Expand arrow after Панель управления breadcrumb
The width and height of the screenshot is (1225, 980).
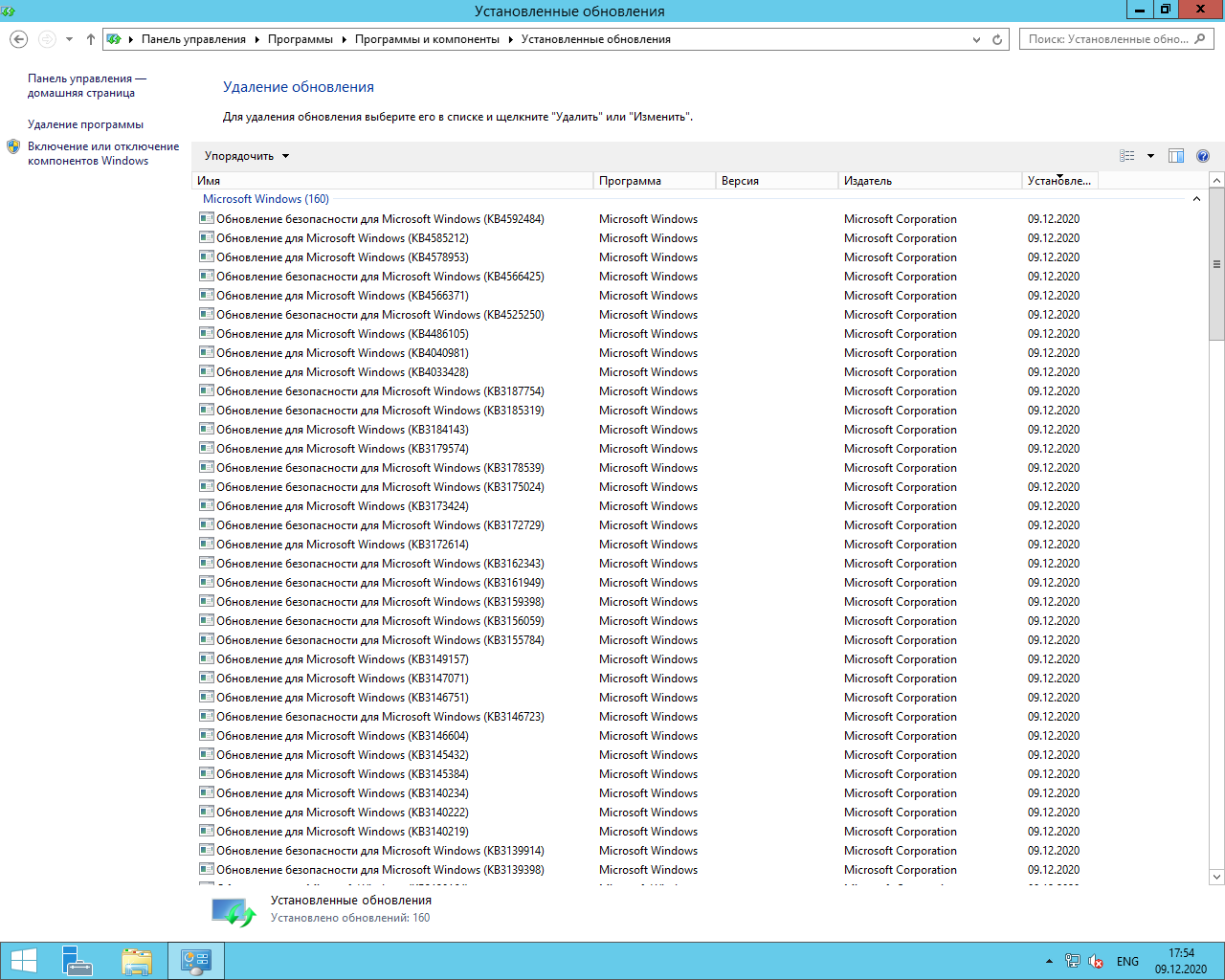pyautogui.click(x=256, y=39)
